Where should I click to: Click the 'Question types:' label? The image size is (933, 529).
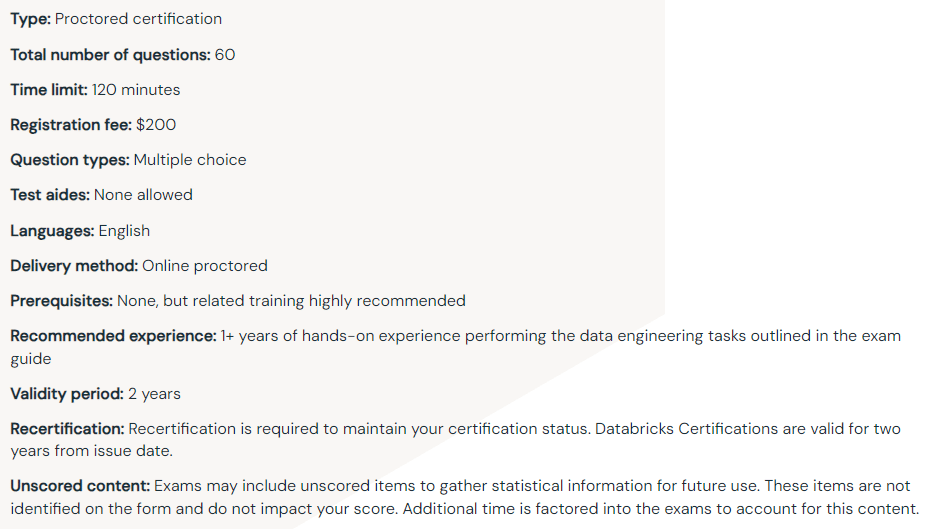(70, 160)
